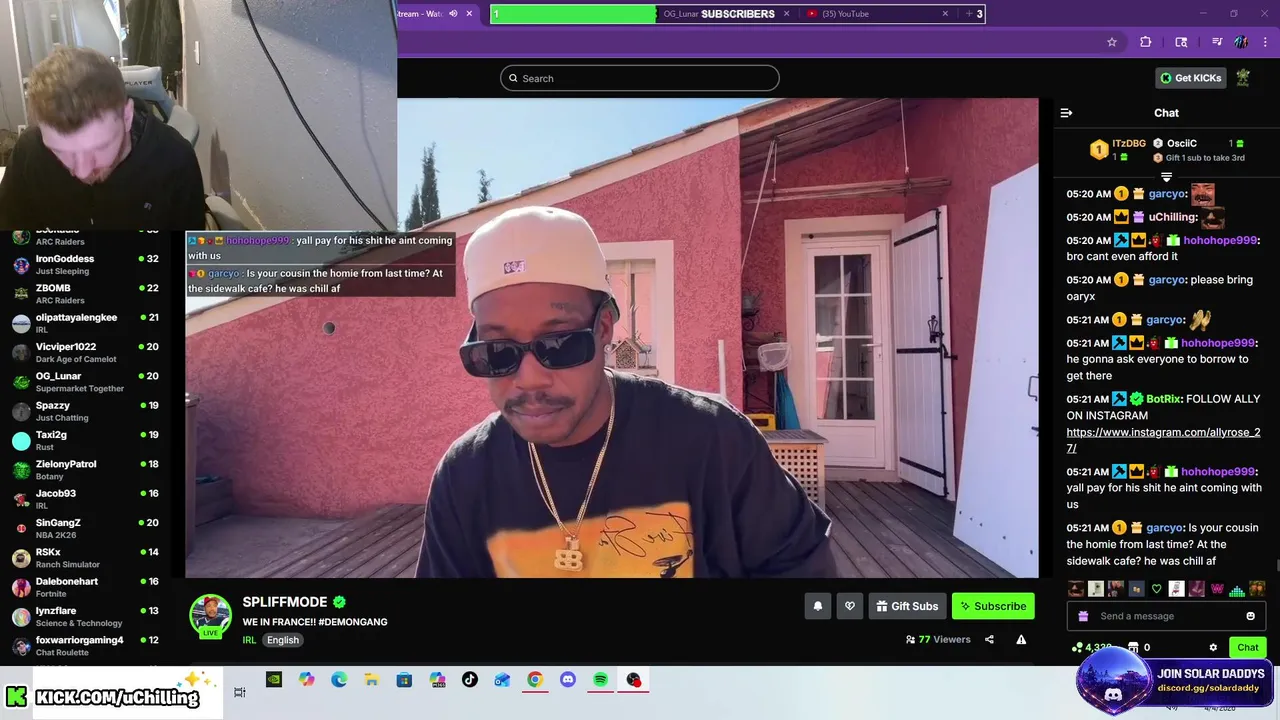Click the pink W emote in emote row
Image resolution: width=1280 pixels, height=720 pixels.
(1217, 589)
